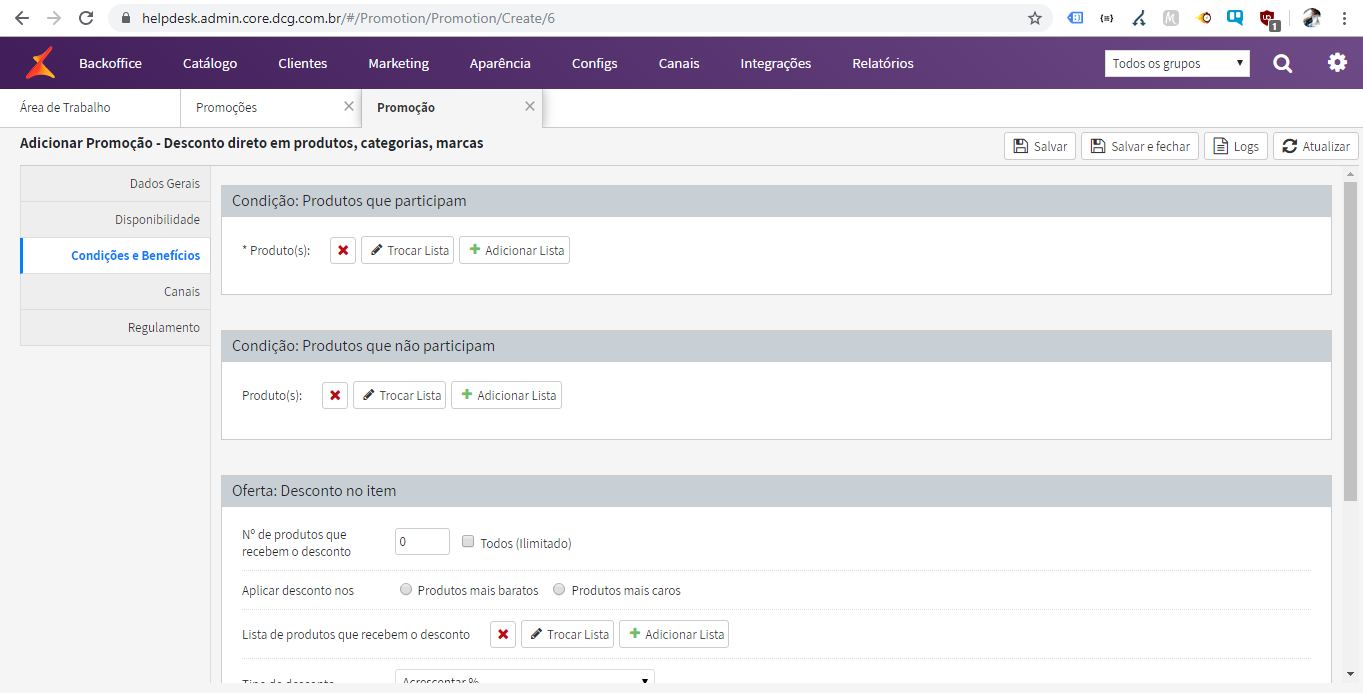Go to 'Dados Gerais' section
The width and height of the screenshot is (1363, 693).
pyautogui.click(x=115, y=184)
